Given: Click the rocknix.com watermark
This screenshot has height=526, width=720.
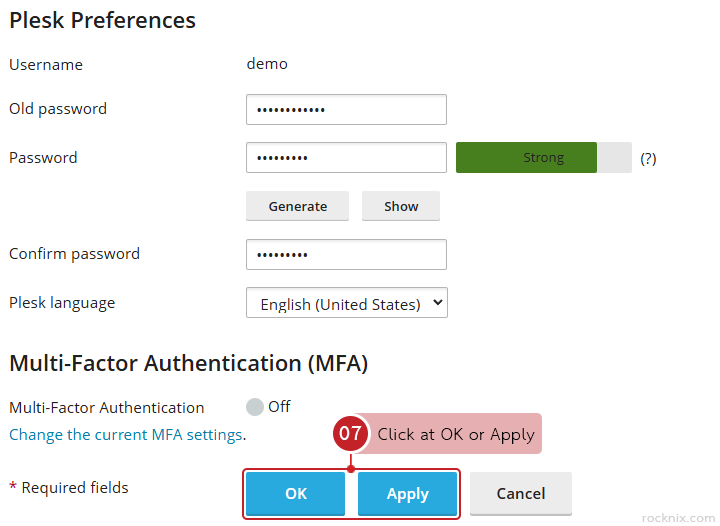Looking at the screenshot, I should [x=678, y=517].
